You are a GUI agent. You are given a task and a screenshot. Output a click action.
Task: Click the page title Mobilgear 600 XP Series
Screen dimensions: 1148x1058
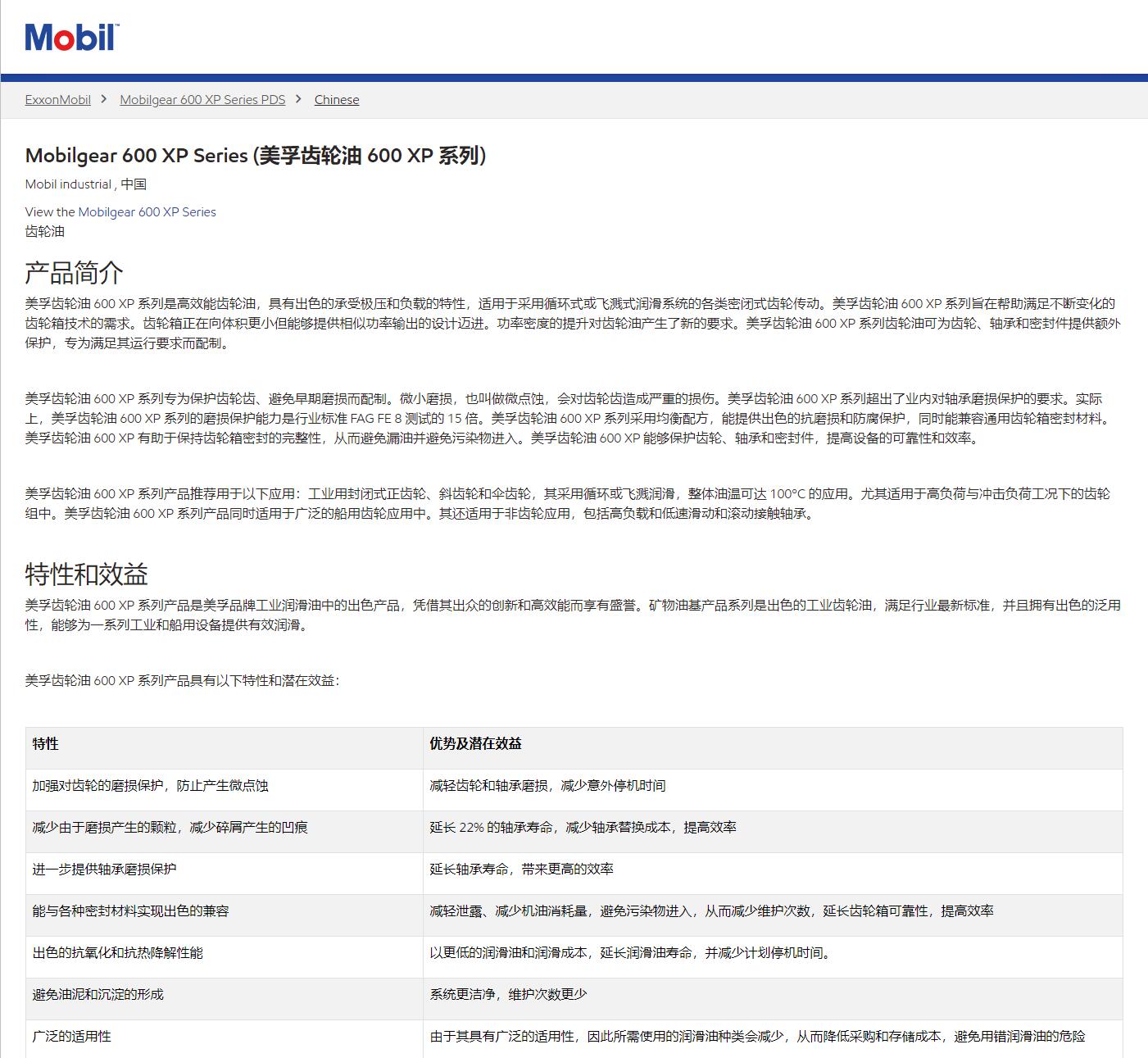pos(256,156)
